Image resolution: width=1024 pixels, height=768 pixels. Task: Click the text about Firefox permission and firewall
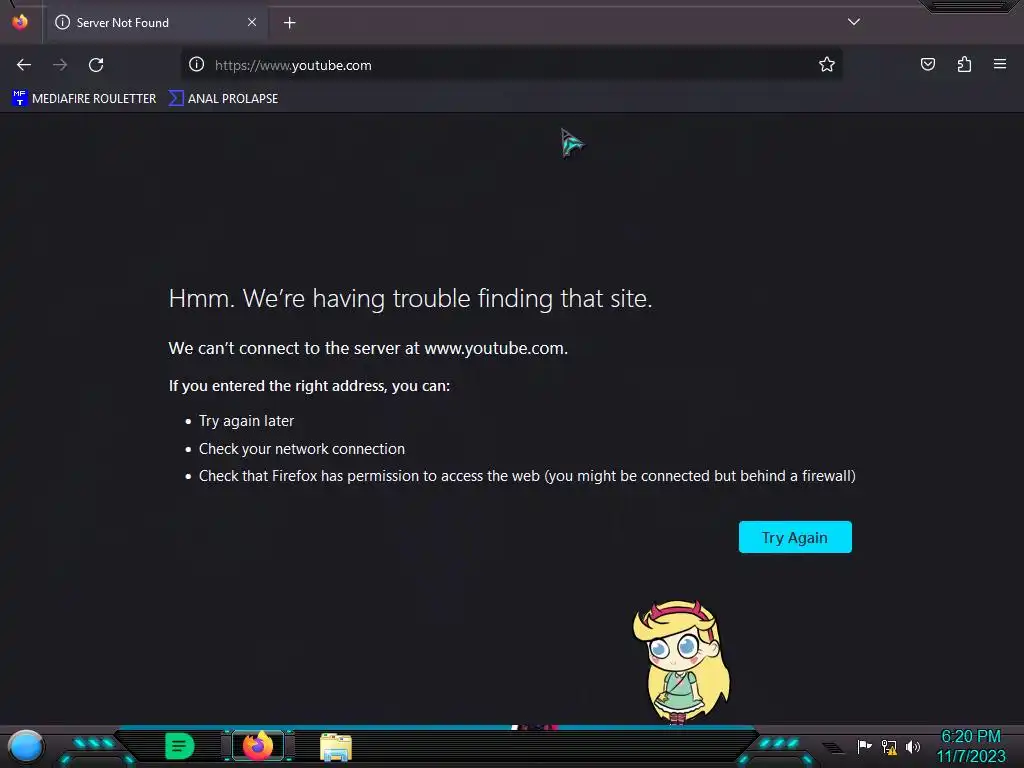pyautogui.click(x=527, y=476)
